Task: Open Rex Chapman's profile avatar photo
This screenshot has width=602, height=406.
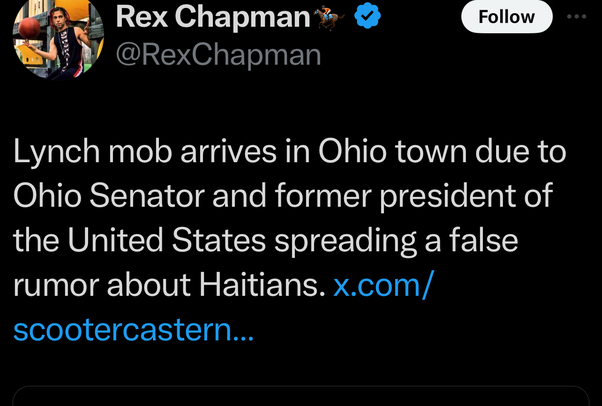Action: (58, 36)
